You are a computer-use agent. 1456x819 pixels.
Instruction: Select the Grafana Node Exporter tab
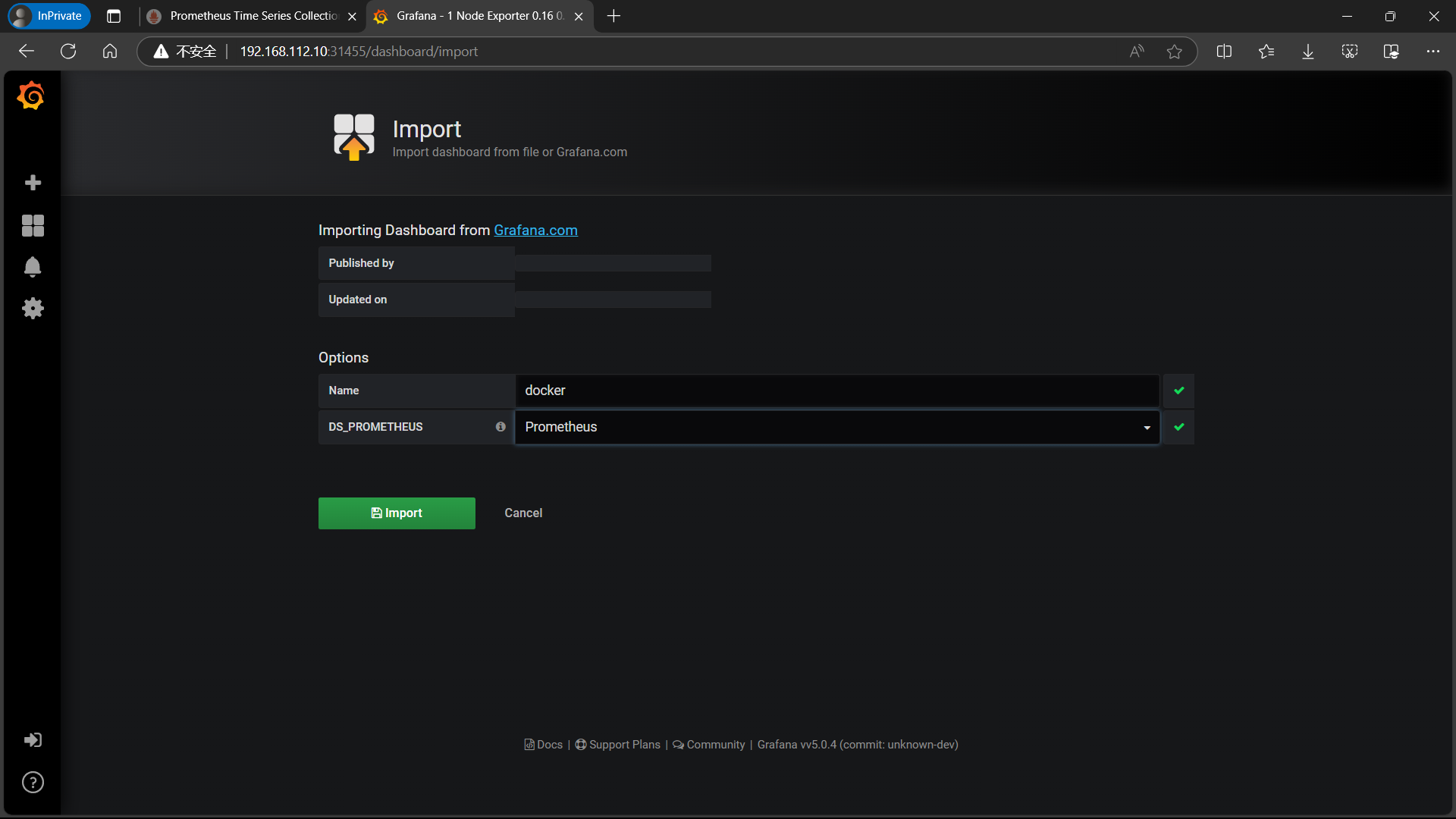pyautogui.click(x=479, y=16)
